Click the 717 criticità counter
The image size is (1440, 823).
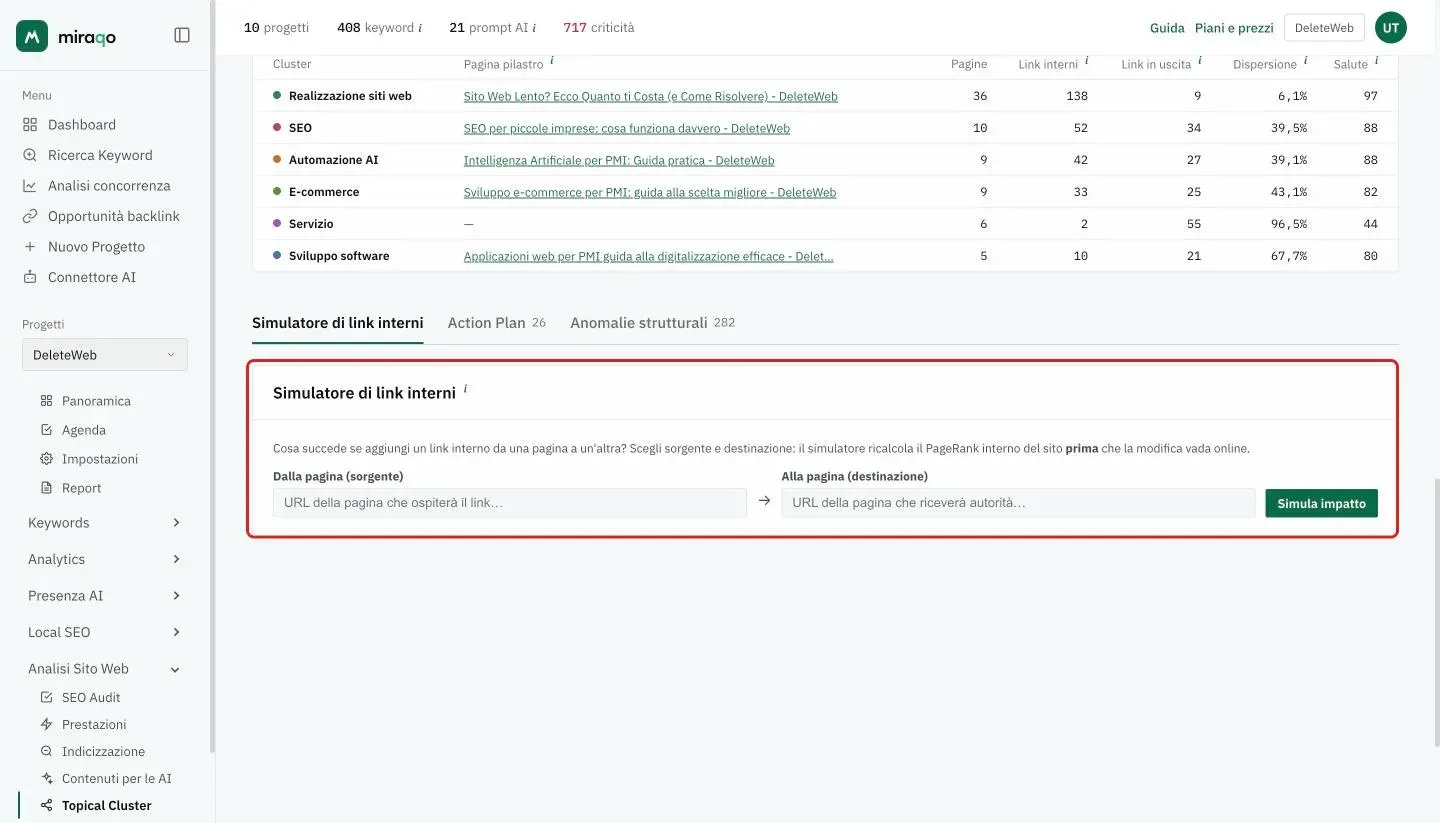point(599,28)
